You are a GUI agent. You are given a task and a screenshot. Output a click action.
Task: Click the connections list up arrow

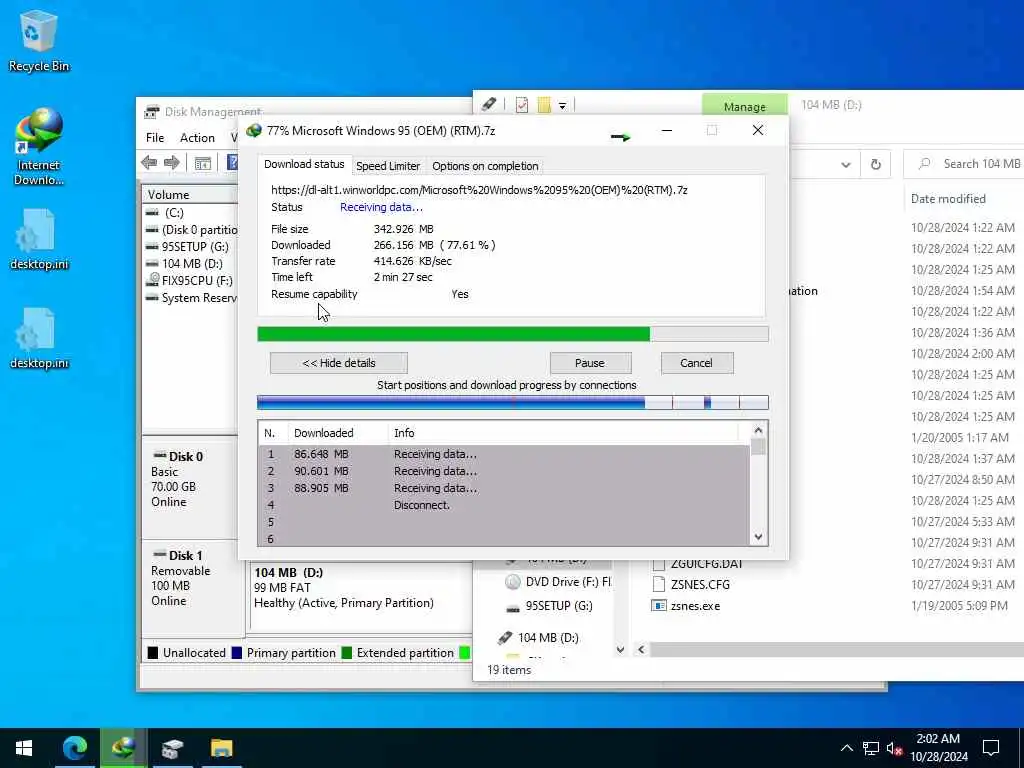(x=758, y=430)
